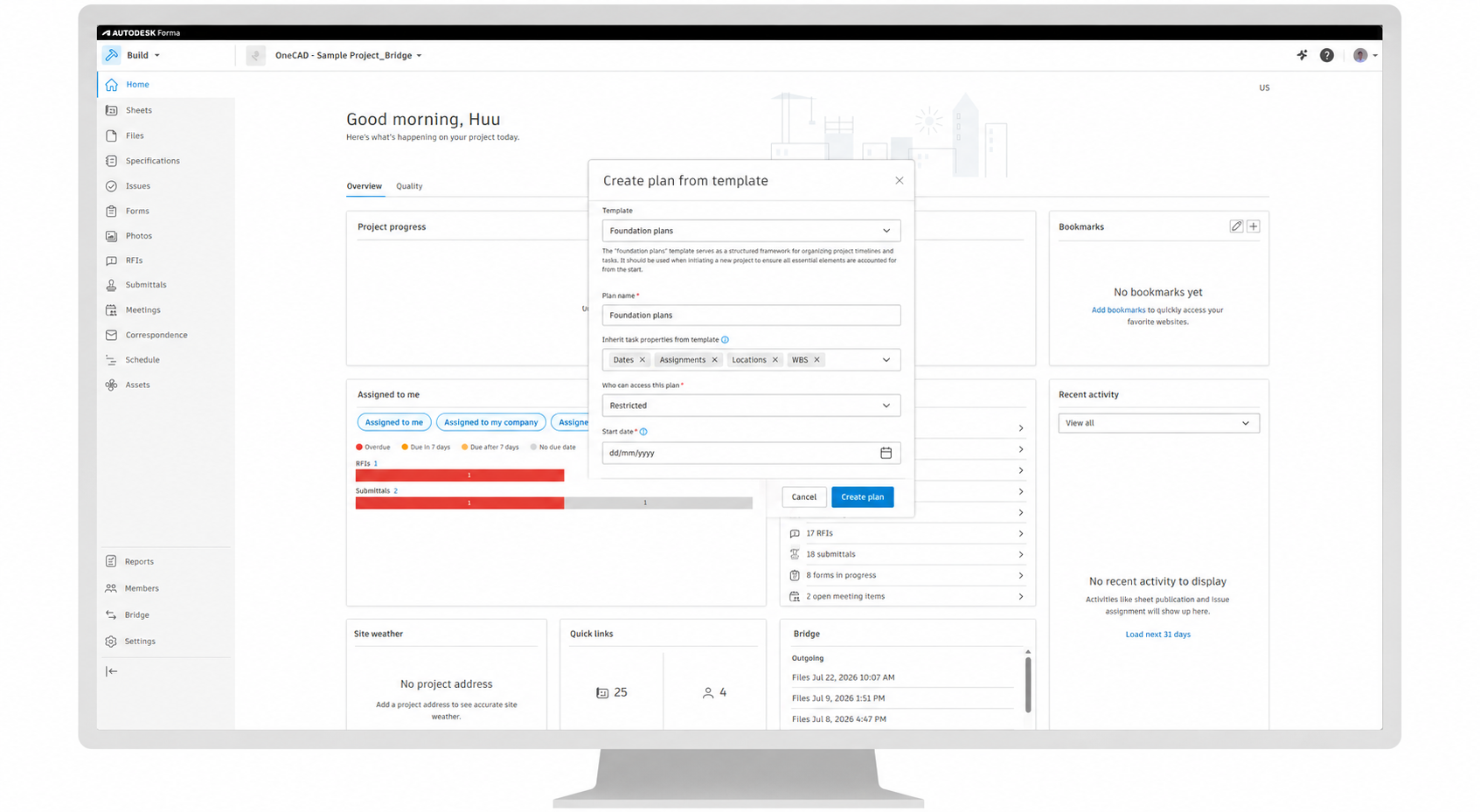Open the calendar picker for Start date

pyautogui.click(x=886, y=453)
